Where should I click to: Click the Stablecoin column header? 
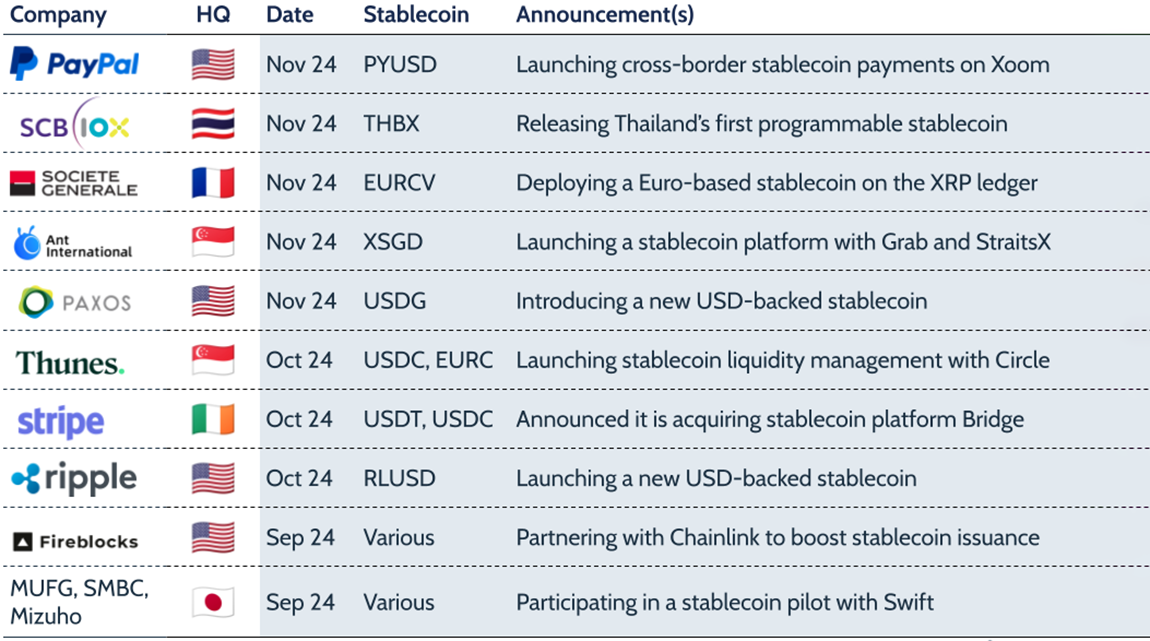(414, 15)
